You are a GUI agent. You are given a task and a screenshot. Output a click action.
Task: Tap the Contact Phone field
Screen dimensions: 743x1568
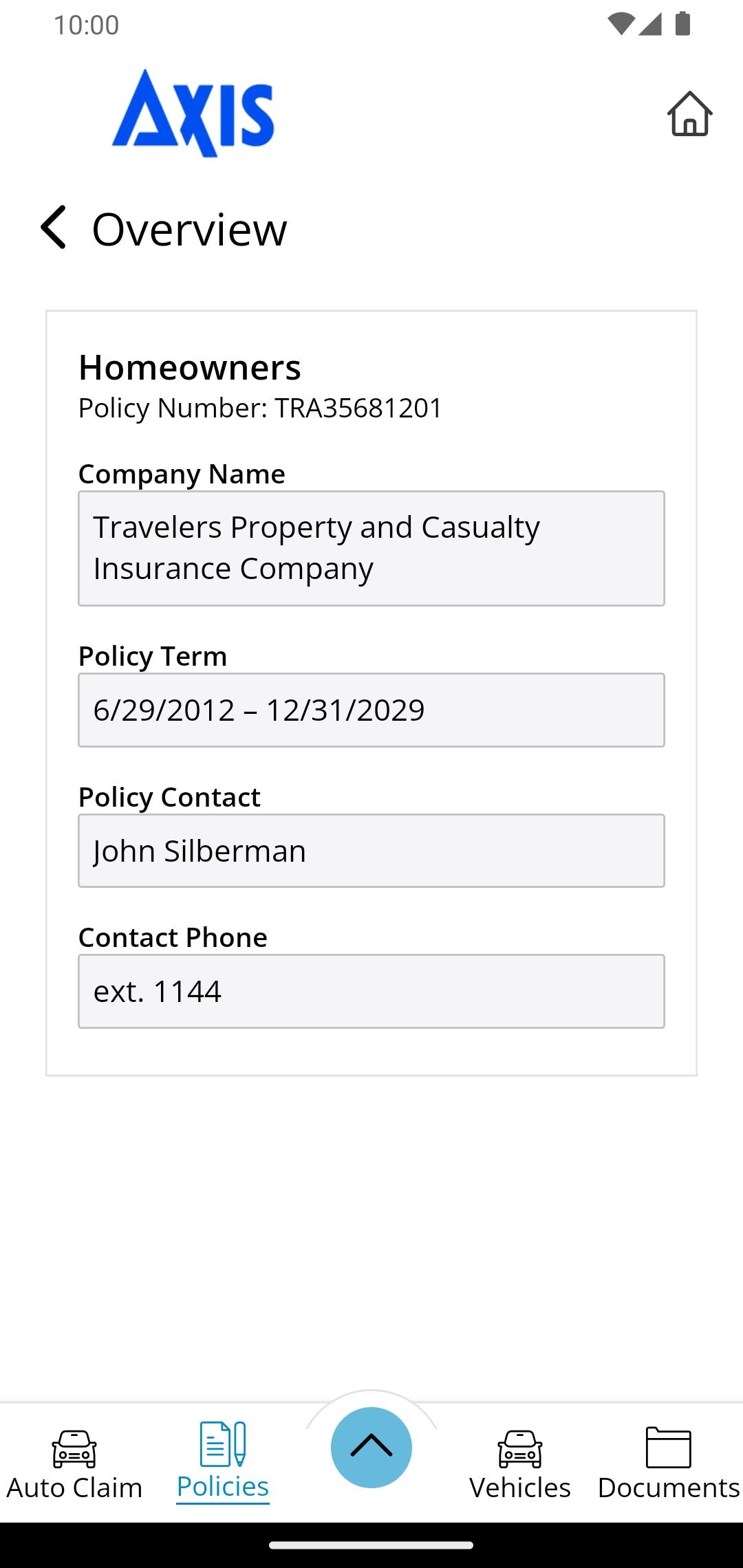coord(371,991)
